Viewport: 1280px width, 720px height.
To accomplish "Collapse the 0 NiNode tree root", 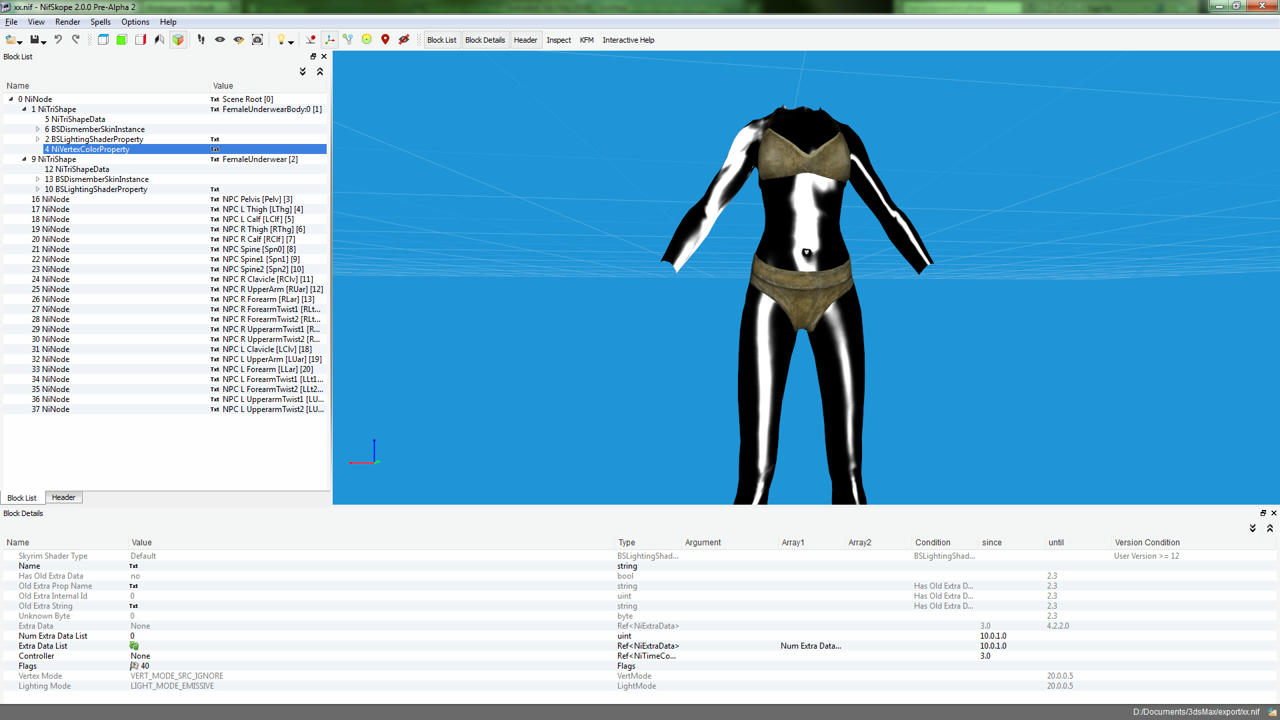I will click(11, 99).
